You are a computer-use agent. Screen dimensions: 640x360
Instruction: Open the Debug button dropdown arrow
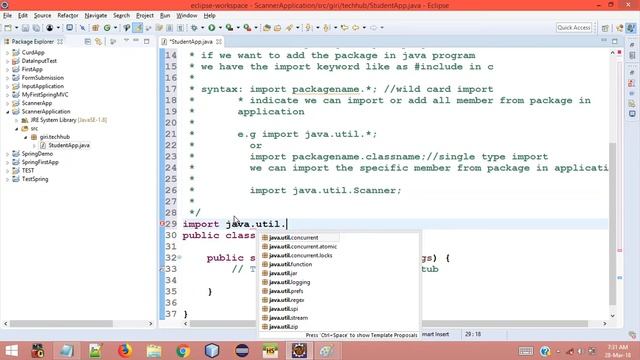click(202, 28)
